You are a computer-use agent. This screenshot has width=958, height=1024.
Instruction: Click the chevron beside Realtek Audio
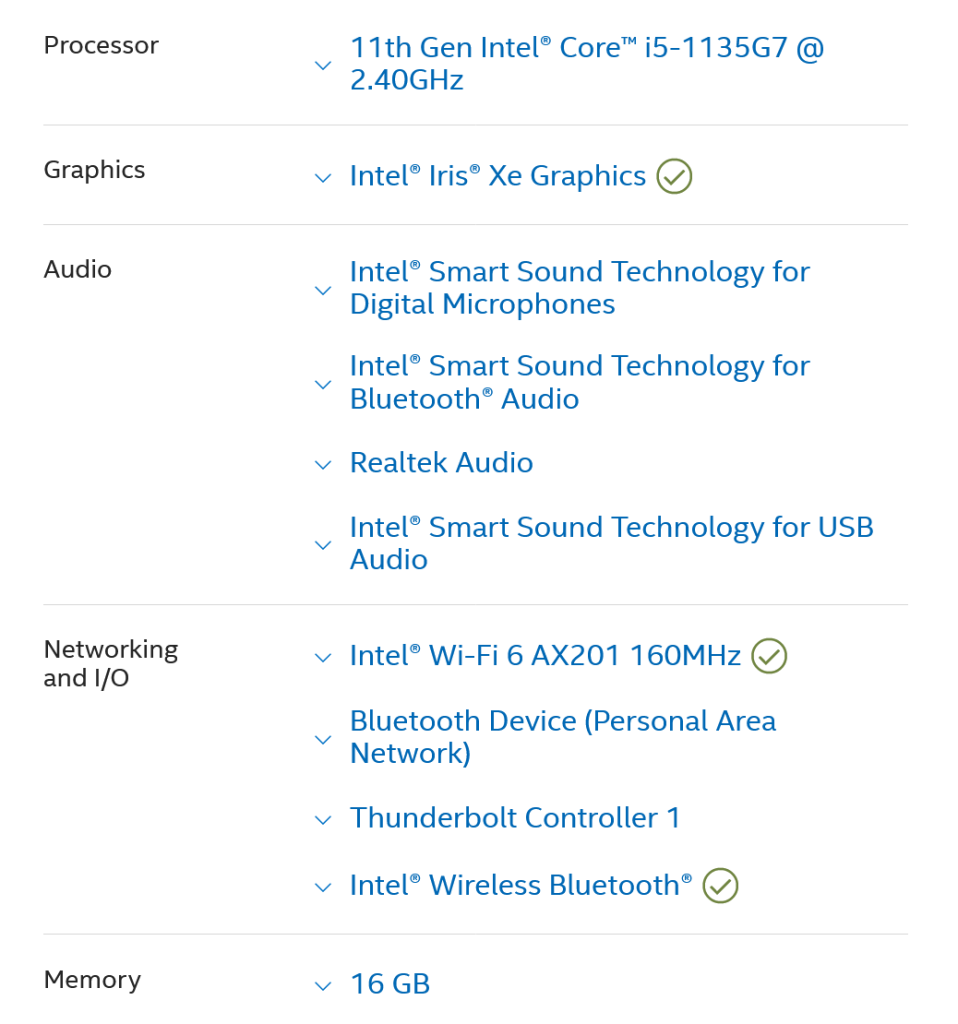click(322, 465)
